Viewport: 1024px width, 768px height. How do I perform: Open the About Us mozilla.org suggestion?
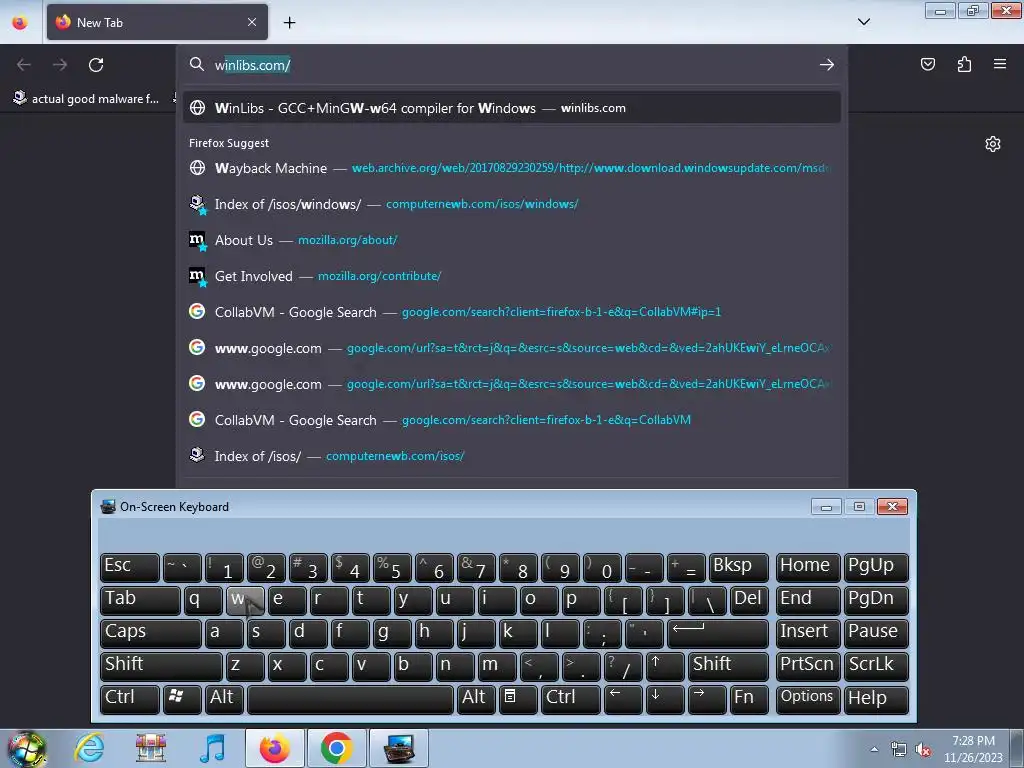coord(512,240)
